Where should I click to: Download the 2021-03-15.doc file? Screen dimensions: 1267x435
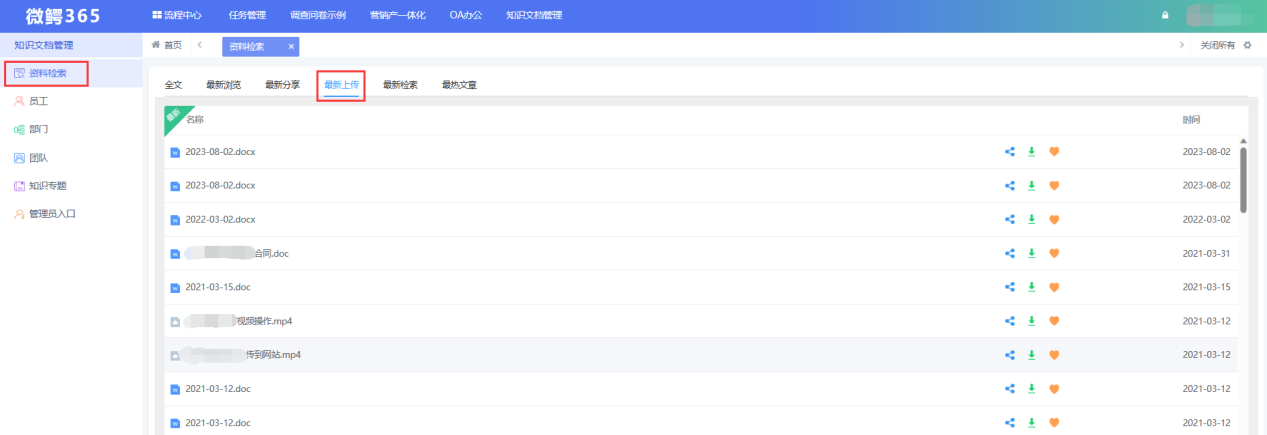tap(1031, 287)
